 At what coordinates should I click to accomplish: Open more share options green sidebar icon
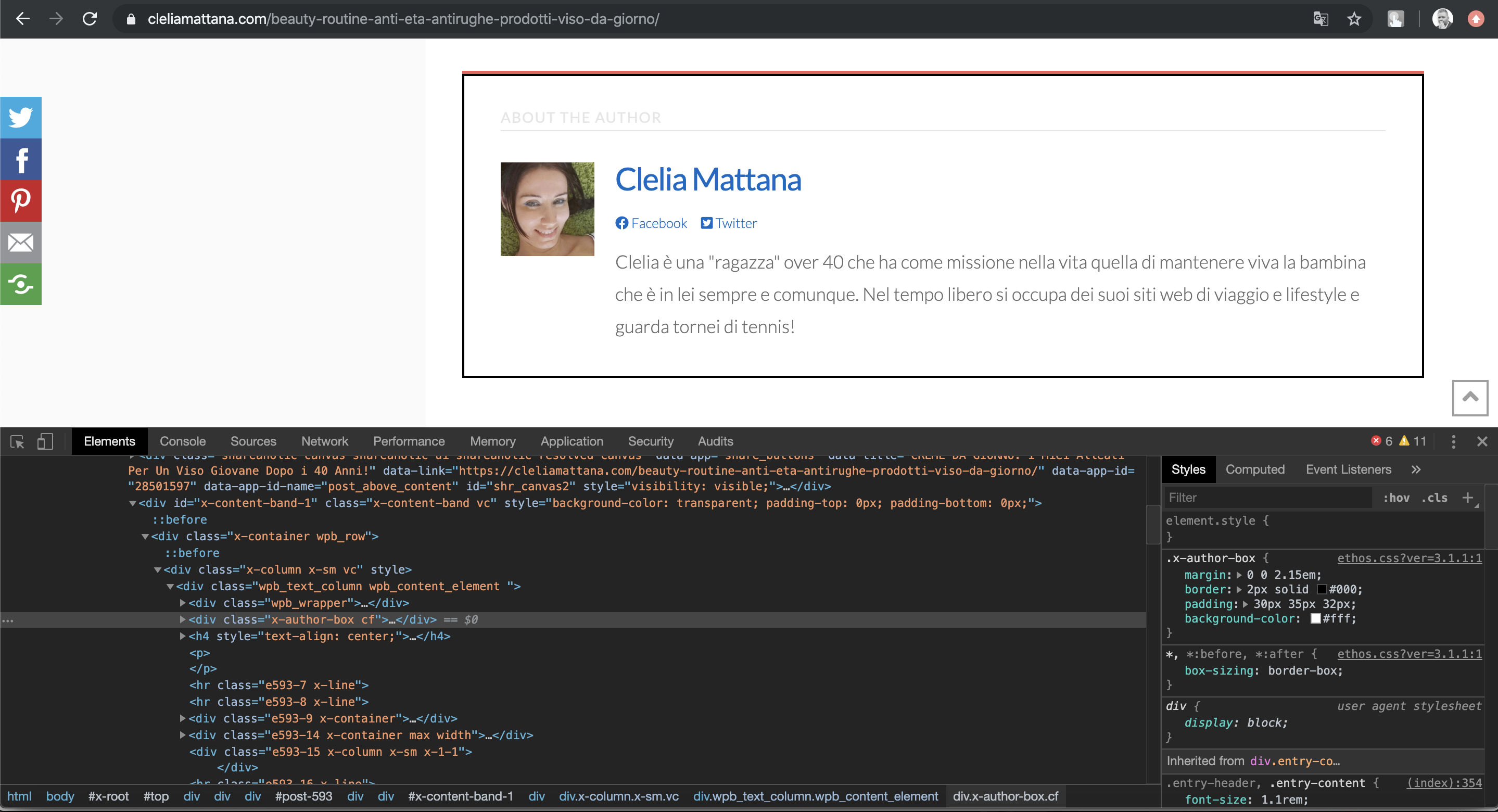tap(21, 284)
